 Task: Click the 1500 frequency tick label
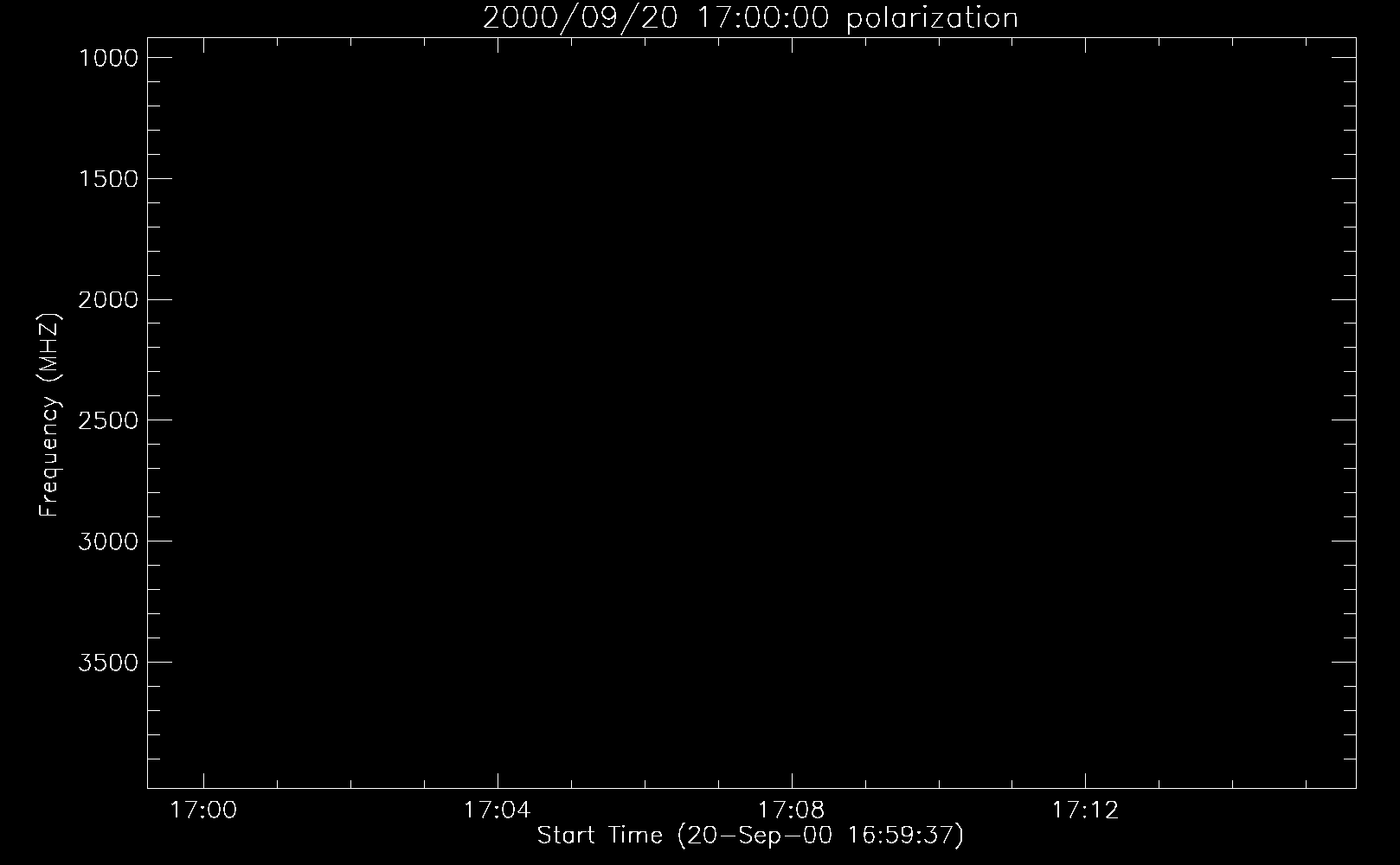coord(107,179)
